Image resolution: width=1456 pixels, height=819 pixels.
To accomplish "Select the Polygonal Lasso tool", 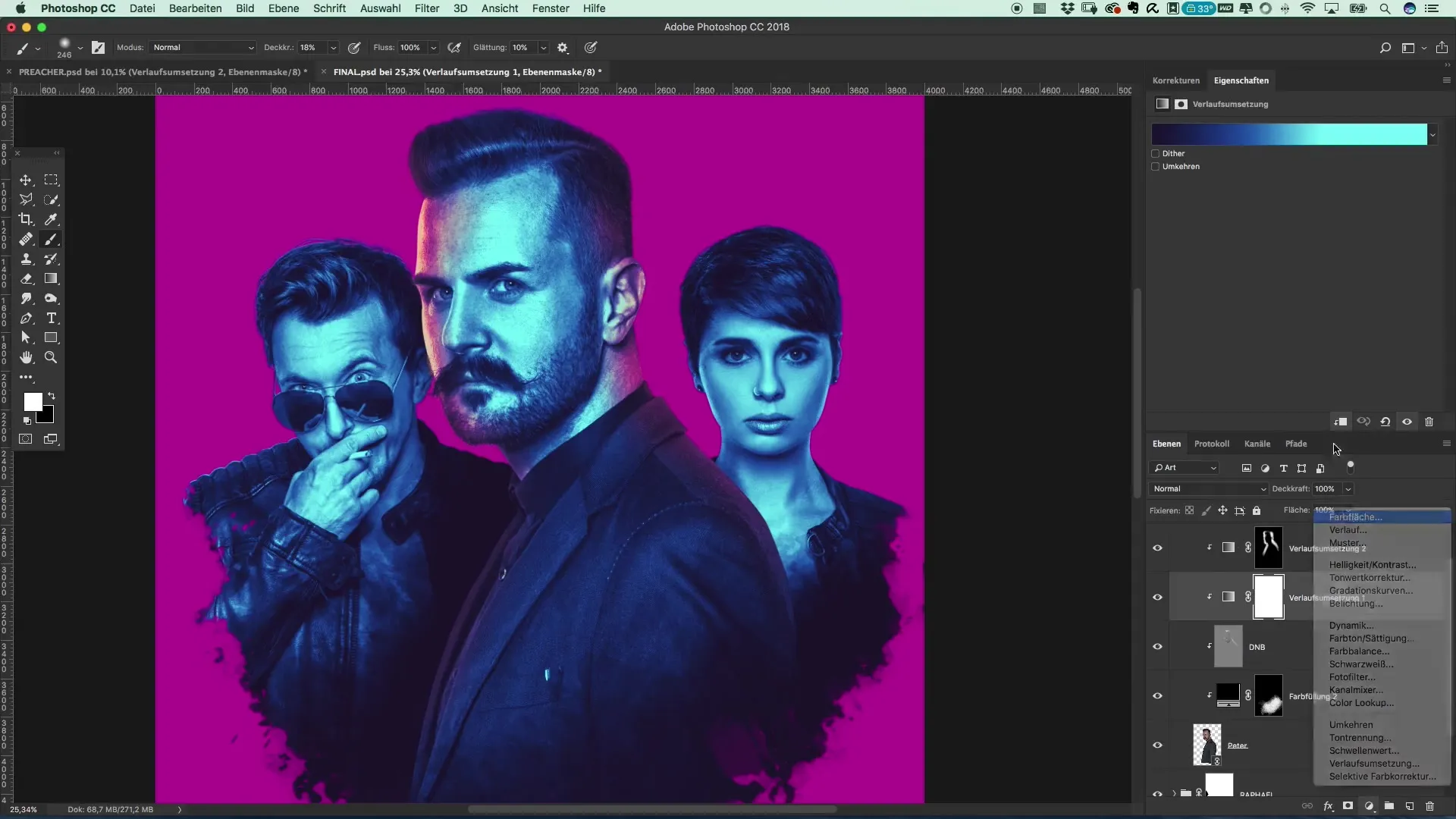I will pos(26,199).
